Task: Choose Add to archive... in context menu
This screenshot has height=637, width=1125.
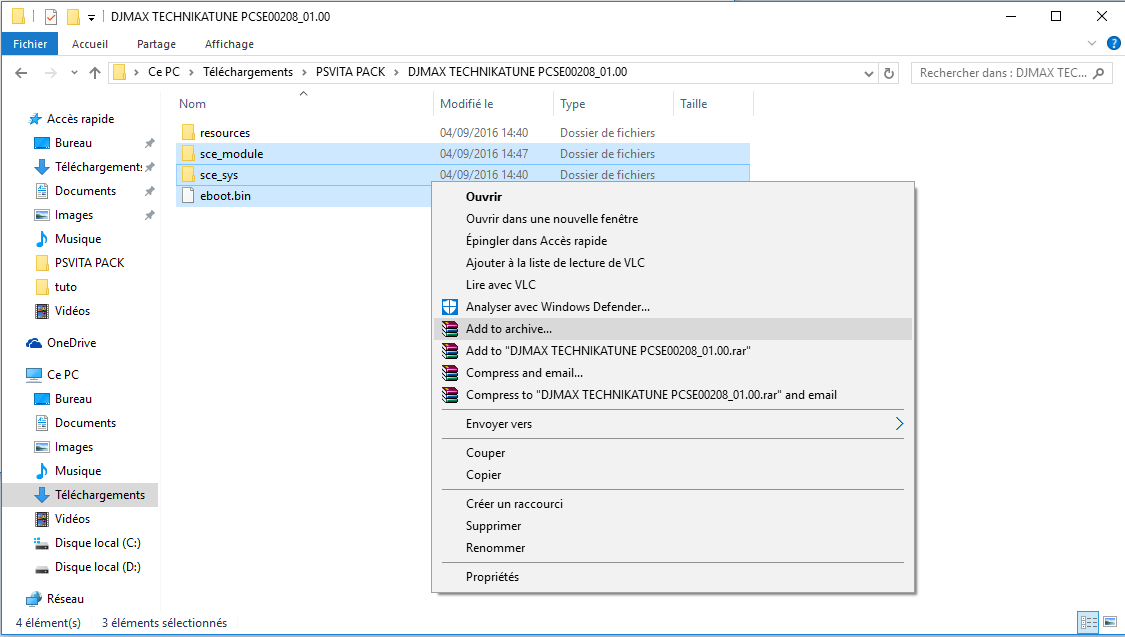Action: pos(673,329)
